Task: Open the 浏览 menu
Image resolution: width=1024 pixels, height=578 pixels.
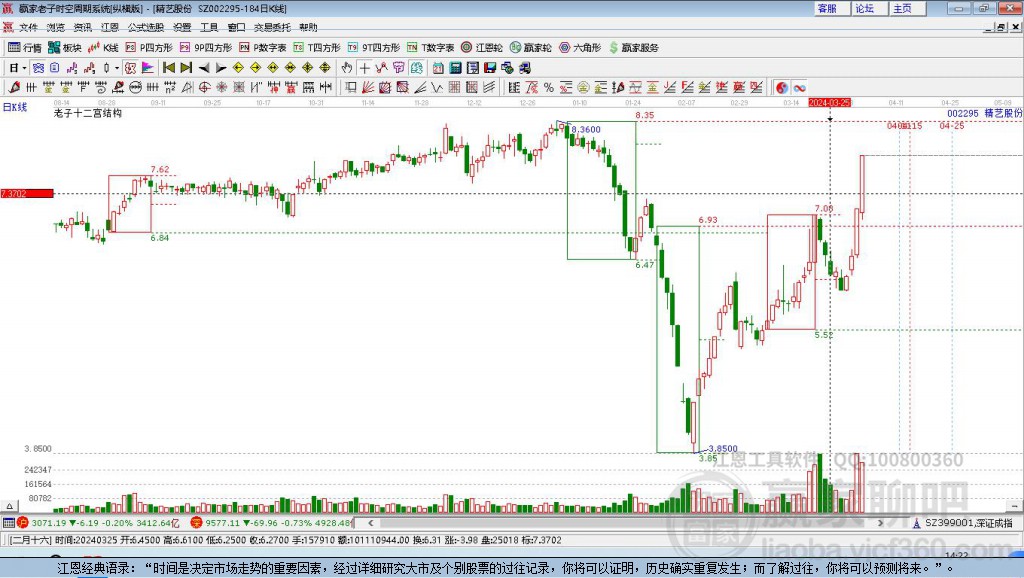Action: click(x=56, y=27)
